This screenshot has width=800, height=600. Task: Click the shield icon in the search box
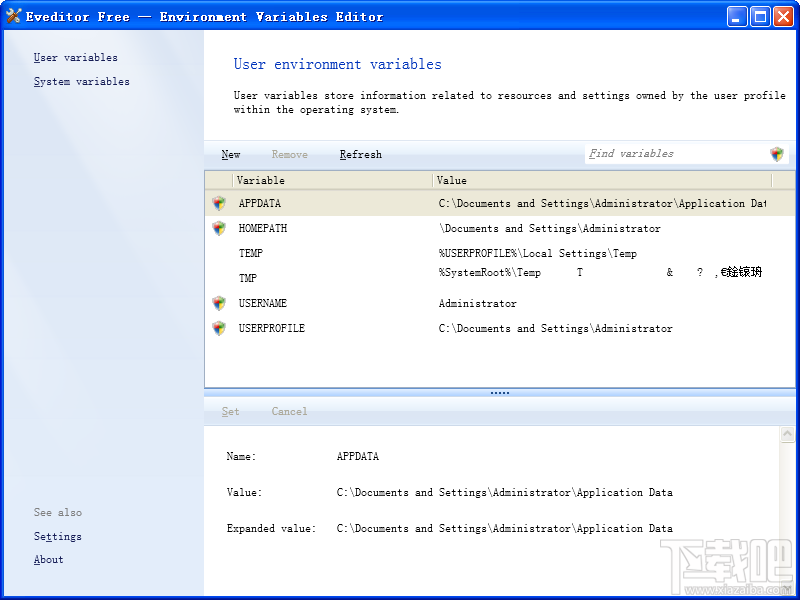point(777,154)
